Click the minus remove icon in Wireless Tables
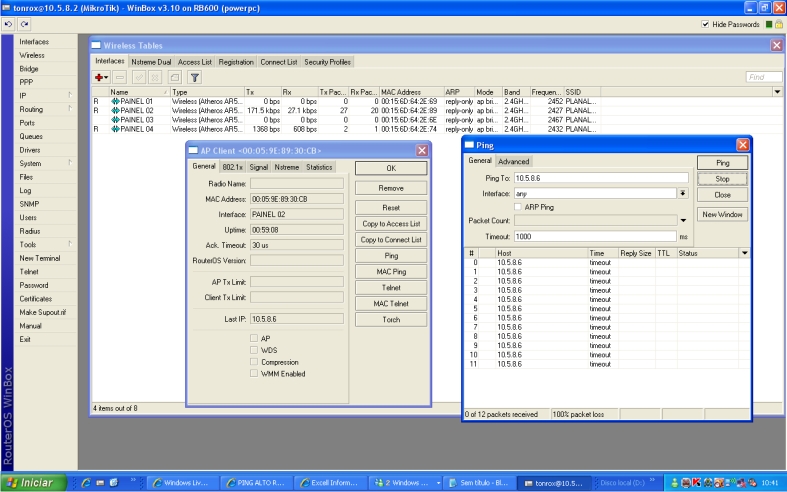The width and height of the screenshot is (787, 492). 119,77
